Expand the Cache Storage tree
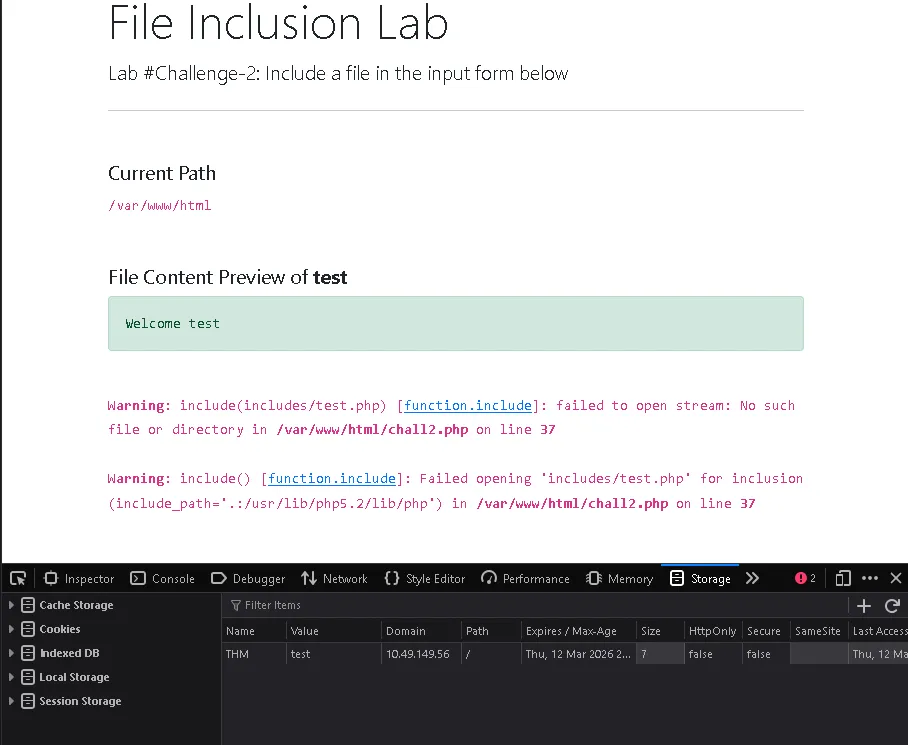This screenshot has width=908, height=745. tap(12, 605)
